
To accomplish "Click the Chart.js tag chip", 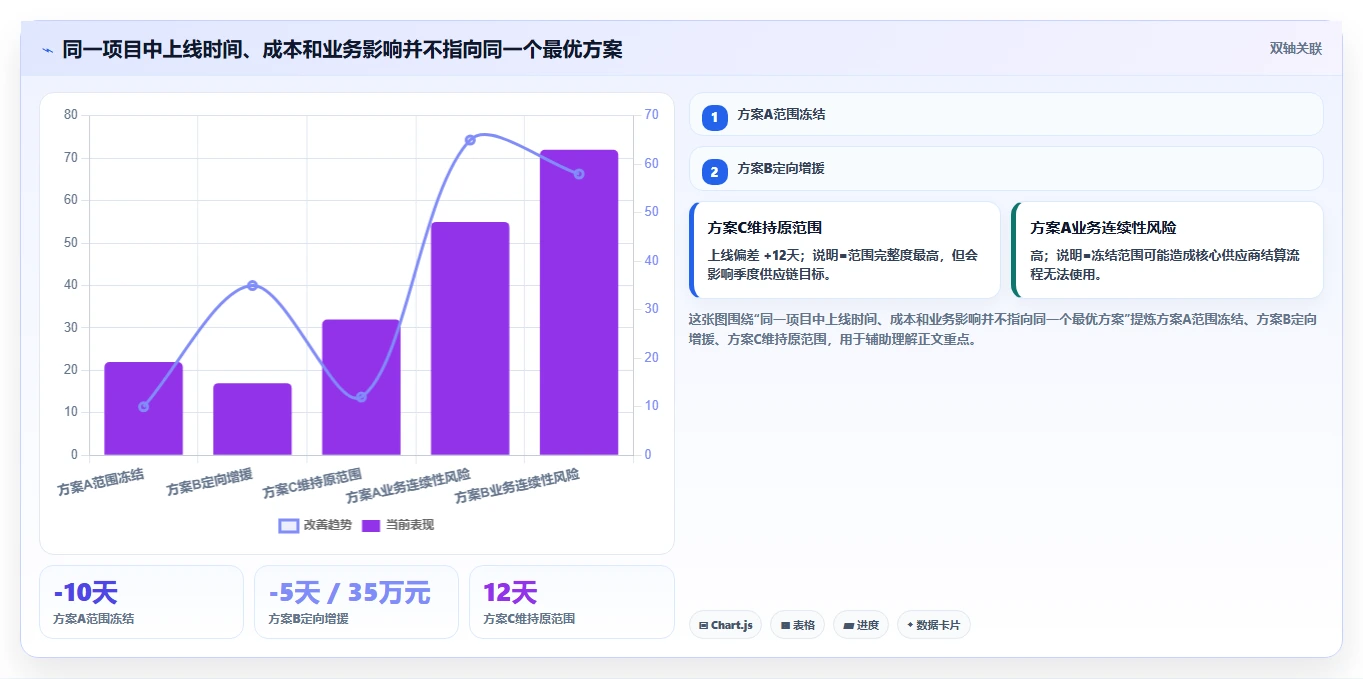I will tap(726, 625).
